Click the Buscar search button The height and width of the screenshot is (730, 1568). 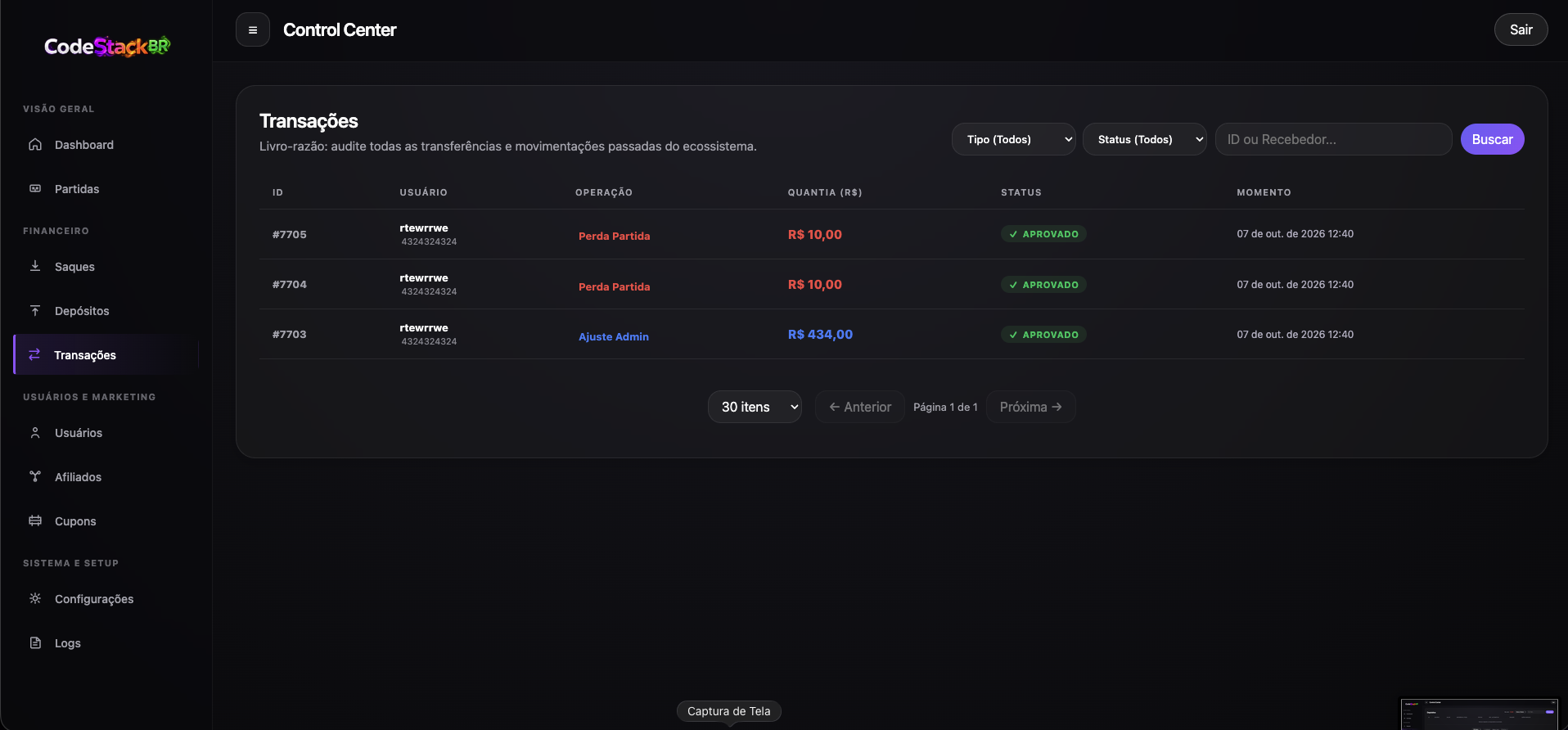click(x=1492, y=139)
